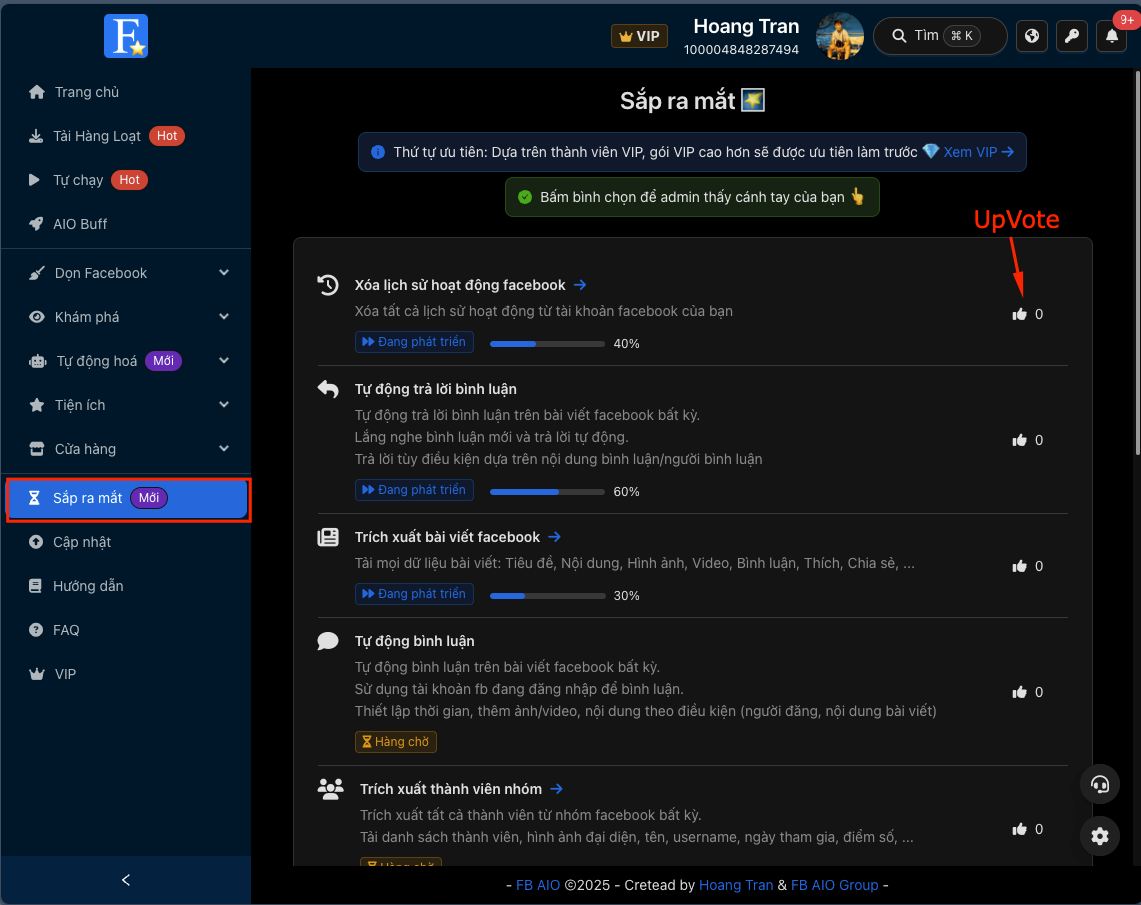The image size is (1141, 905).
Task: Click the Tự chạy play icon
Action: (x=34, y=180)
